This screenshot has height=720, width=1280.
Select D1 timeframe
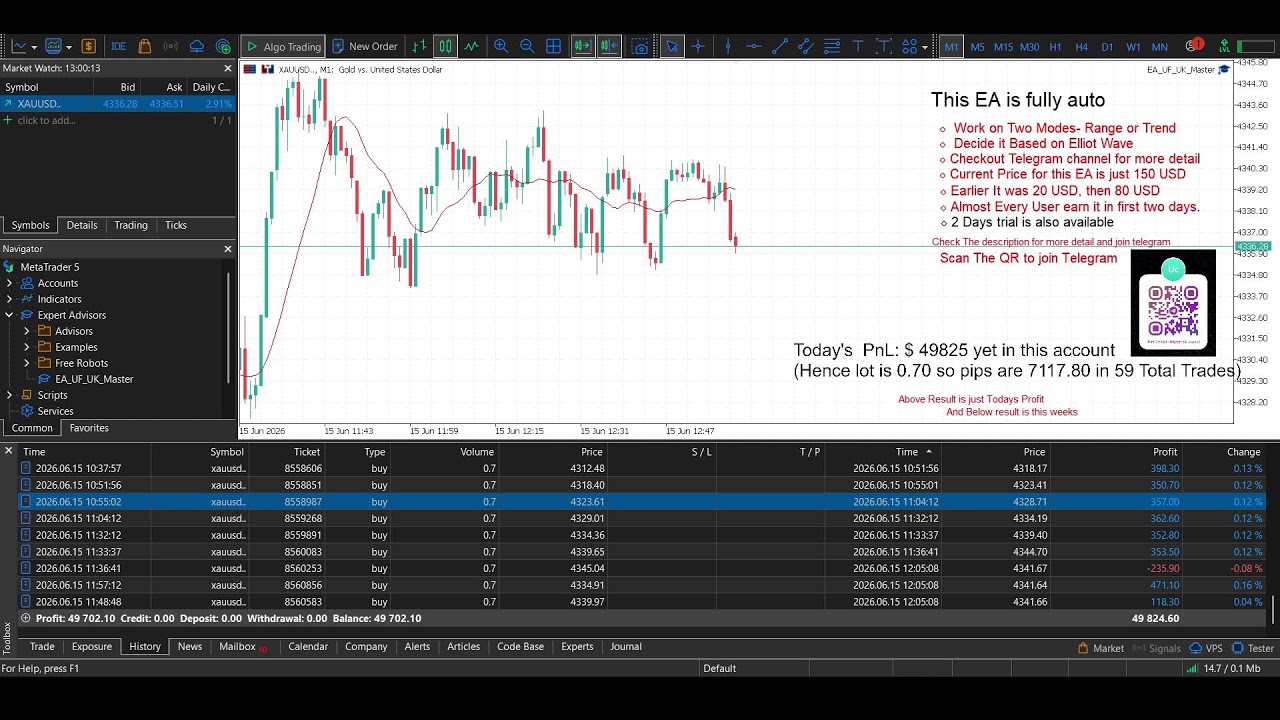coord(1107,46)
